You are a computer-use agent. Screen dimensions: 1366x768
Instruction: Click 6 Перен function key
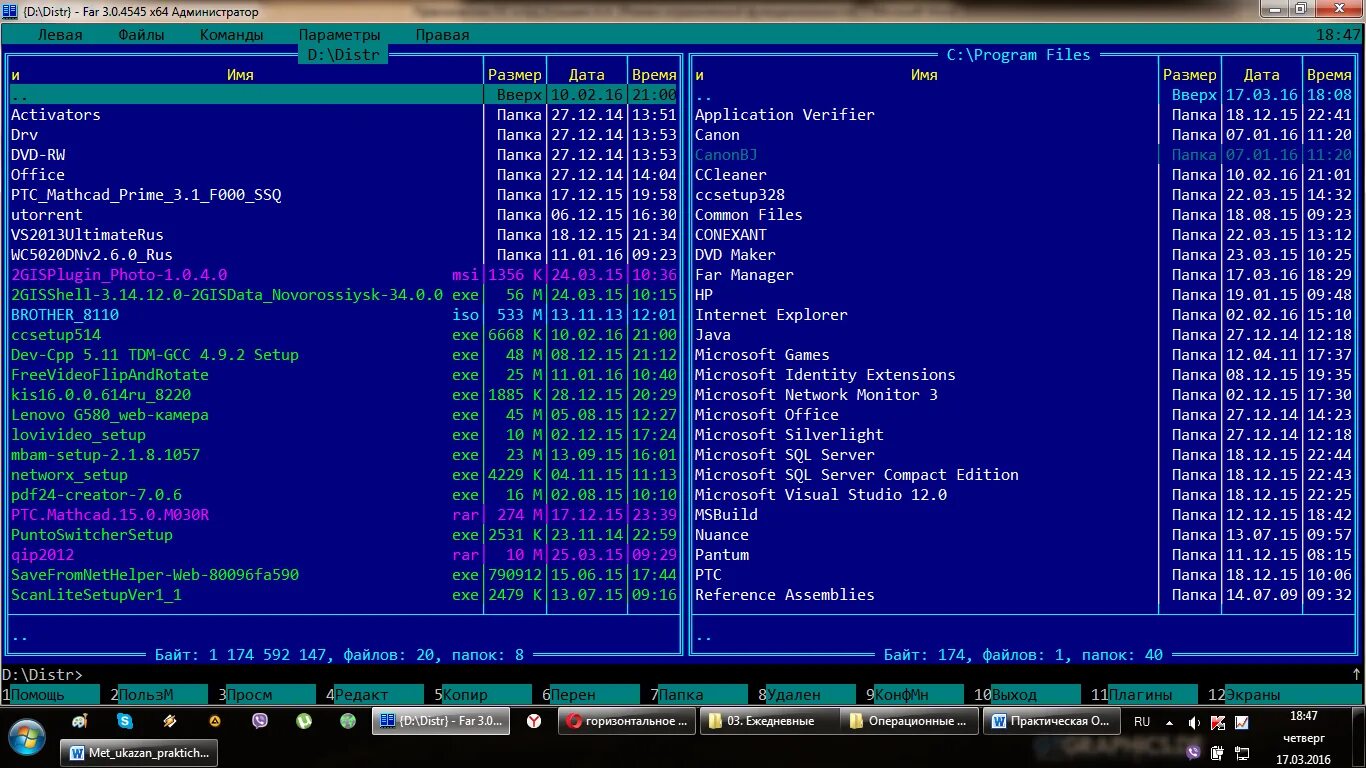tap(590, 695)
